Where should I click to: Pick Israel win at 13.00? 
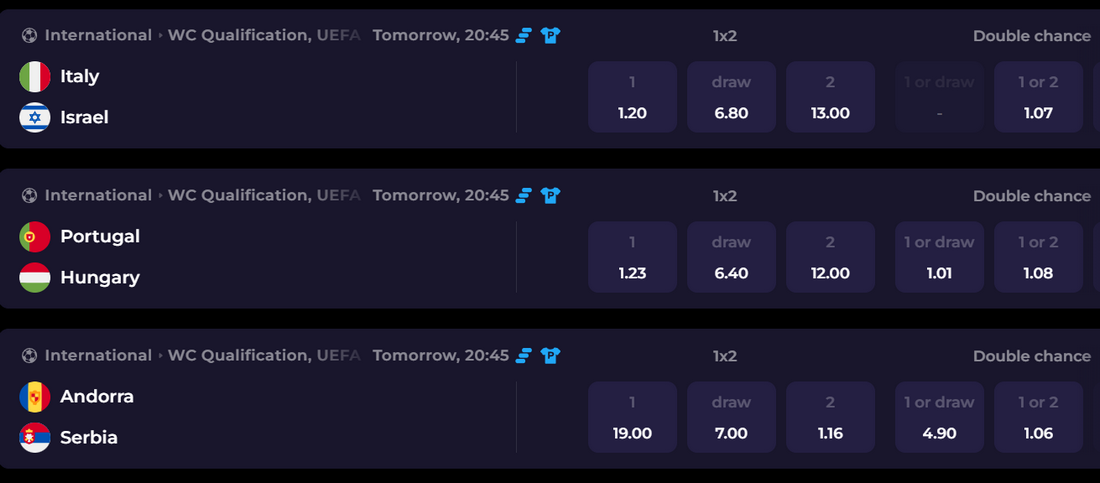click(830, 97)
